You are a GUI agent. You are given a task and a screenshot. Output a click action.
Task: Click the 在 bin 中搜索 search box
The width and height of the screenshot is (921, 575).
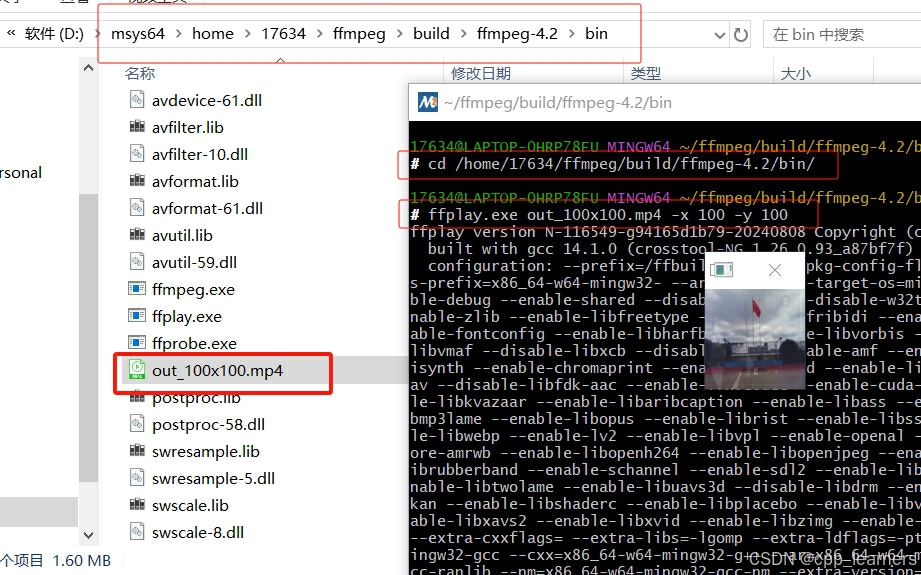pos(842,35)
